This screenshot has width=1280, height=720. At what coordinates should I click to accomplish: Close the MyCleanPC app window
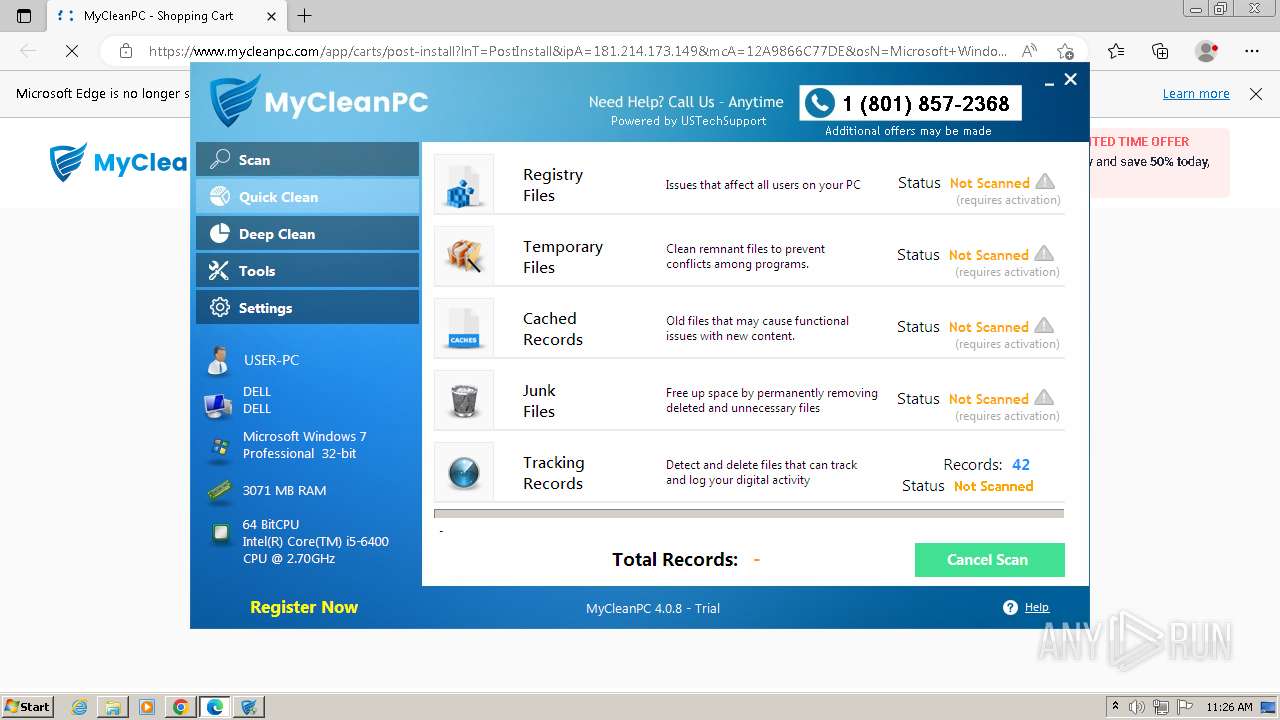[1070, 80]
